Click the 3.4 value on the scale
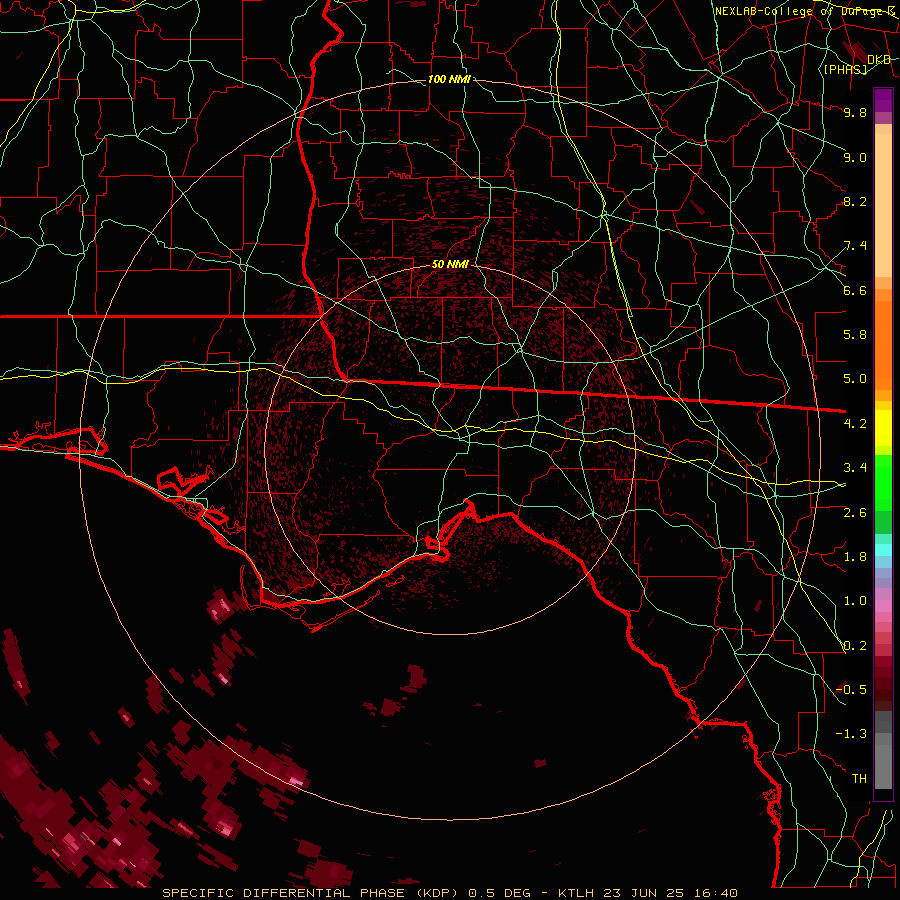 [855, 468]
